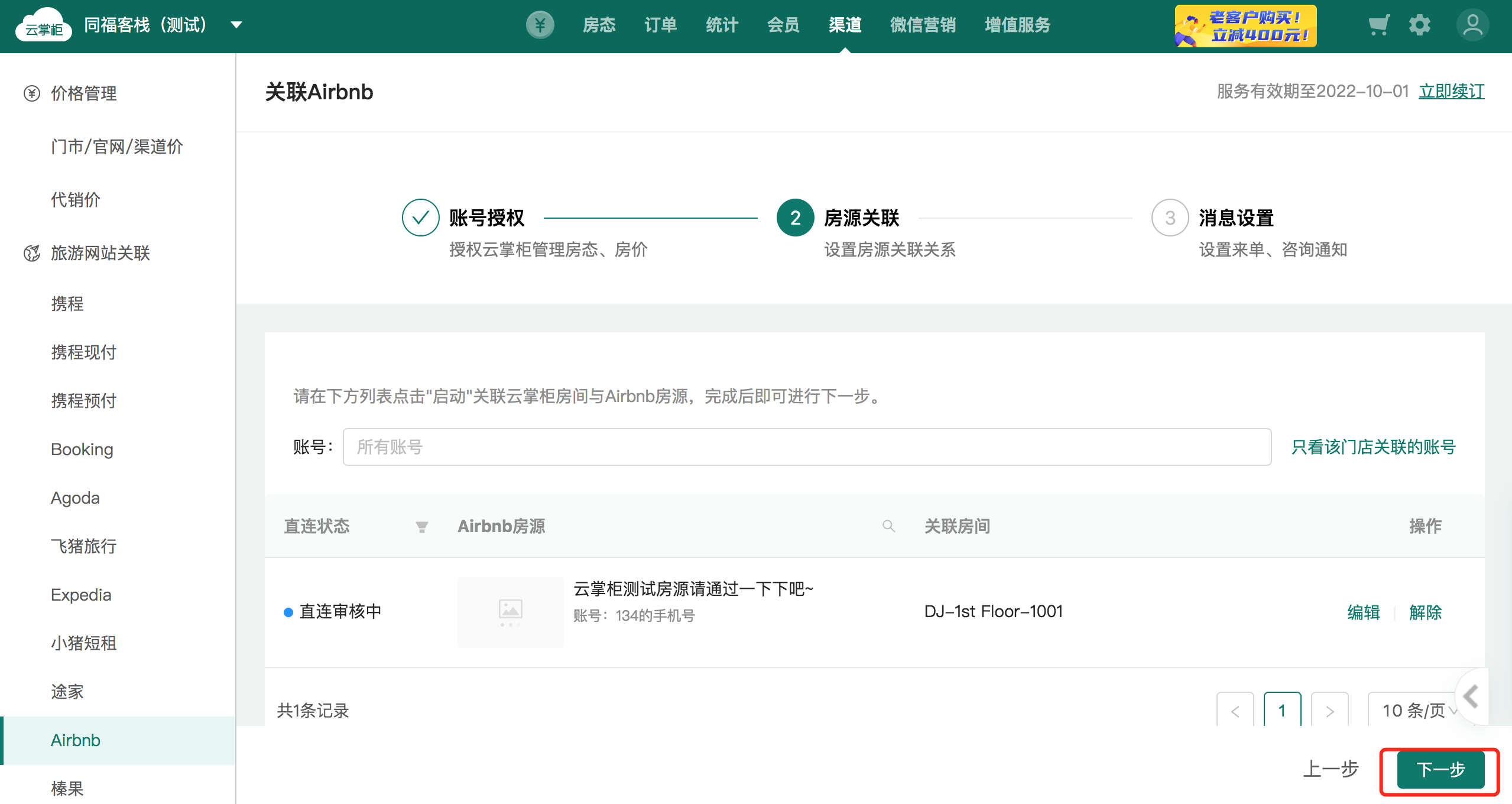Open the 所有账号 account selector

point(806,447)
